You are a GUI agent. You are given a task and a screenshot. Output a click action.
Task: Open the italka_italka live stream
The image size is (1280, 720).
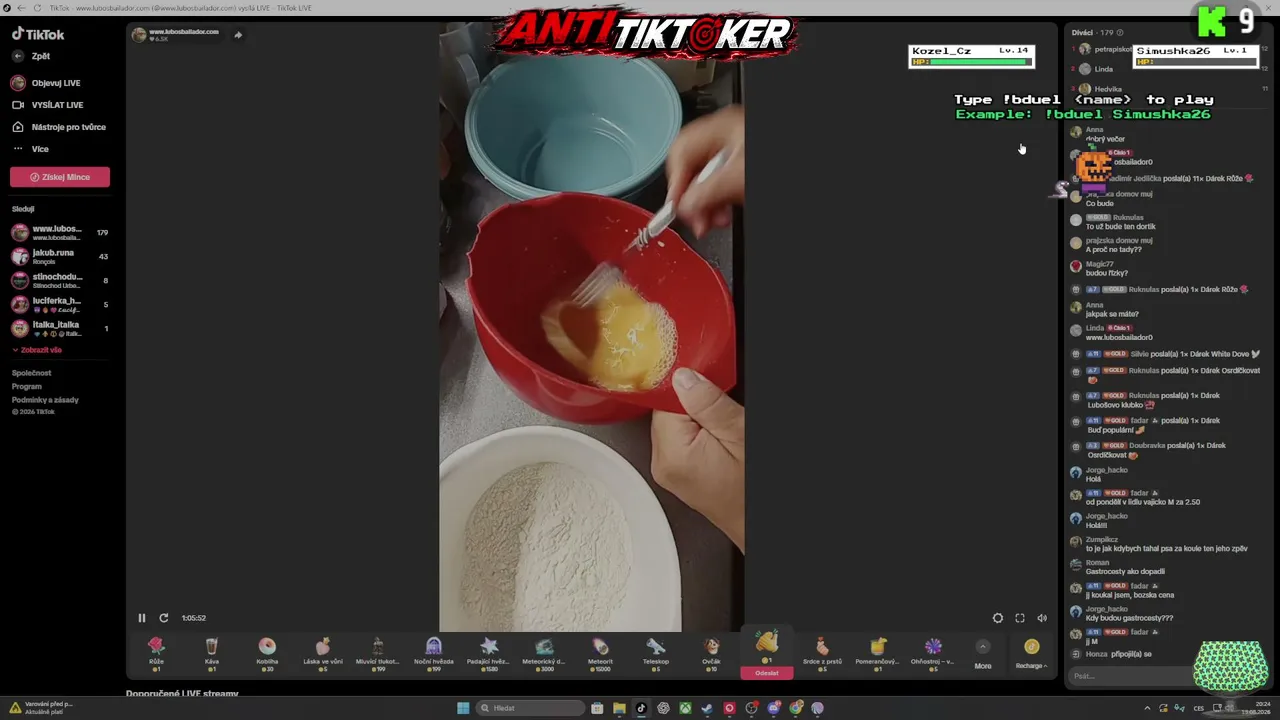[60, 329]
